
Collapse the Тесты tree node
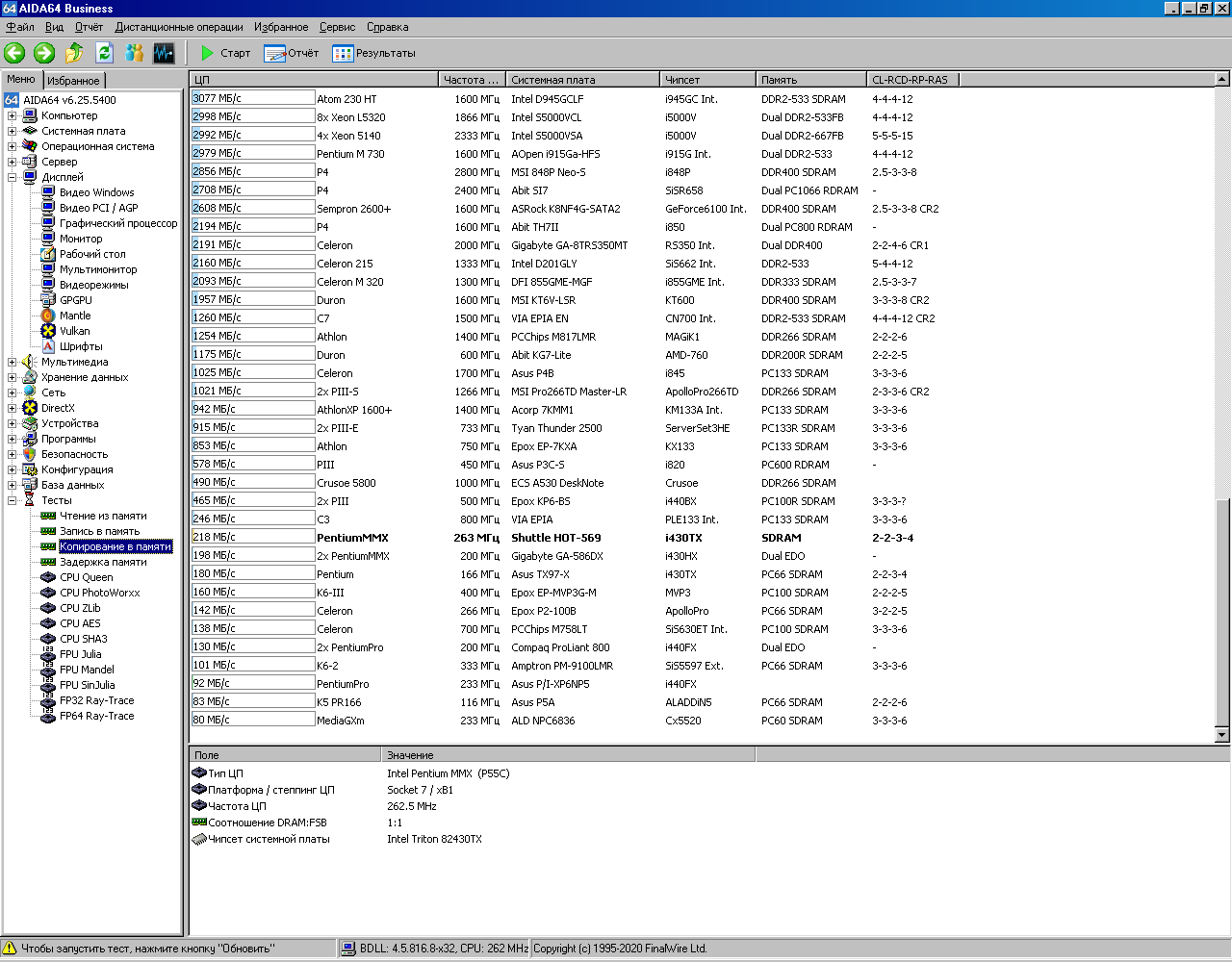(x=12, y=500)
